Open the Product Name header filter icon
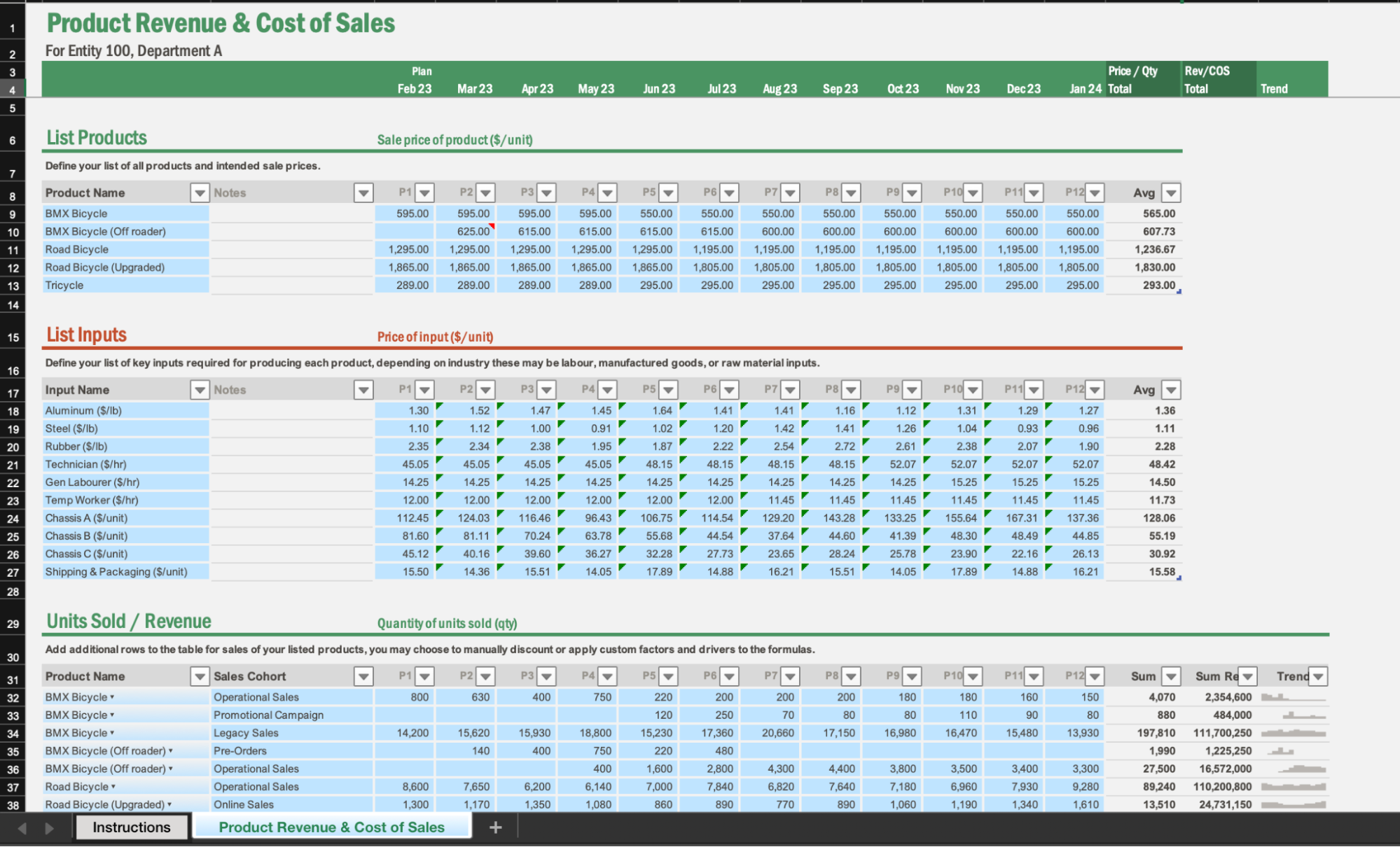The image size is (1400, 847). (x=200, y=192)
